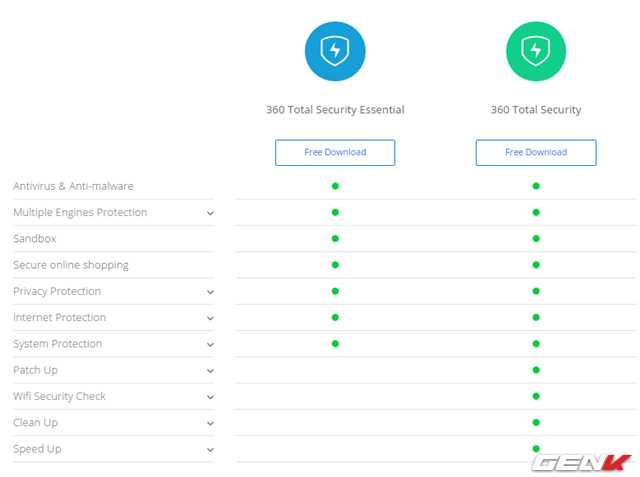Image resolution: width=640 pixels, height=477 pixels.
Task: Expand the Multiple Engines Protection row
Action: pos(210,213)
